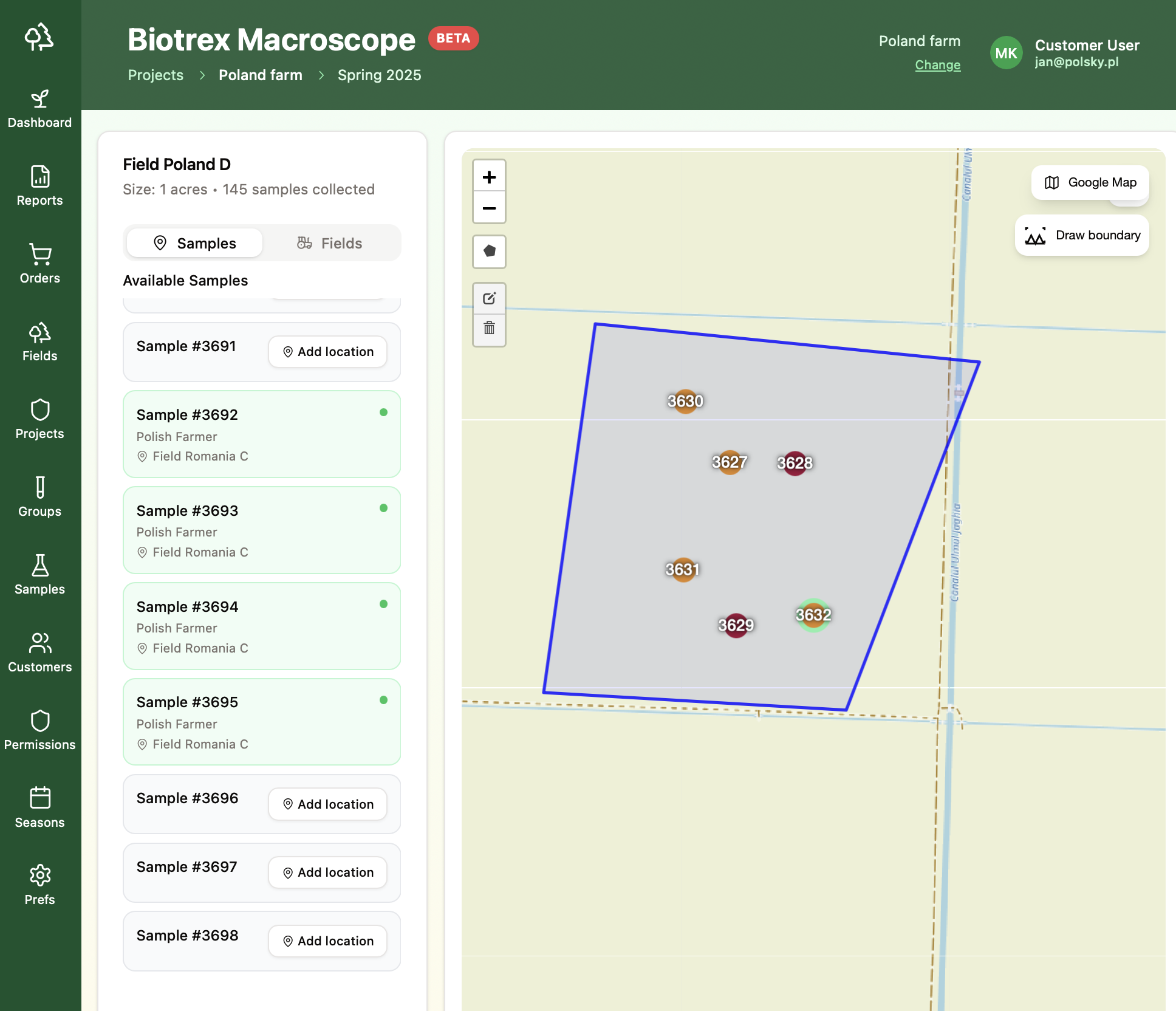Click map marker 3629
Screen dimensions: 1176x1011
click(736, 625)
